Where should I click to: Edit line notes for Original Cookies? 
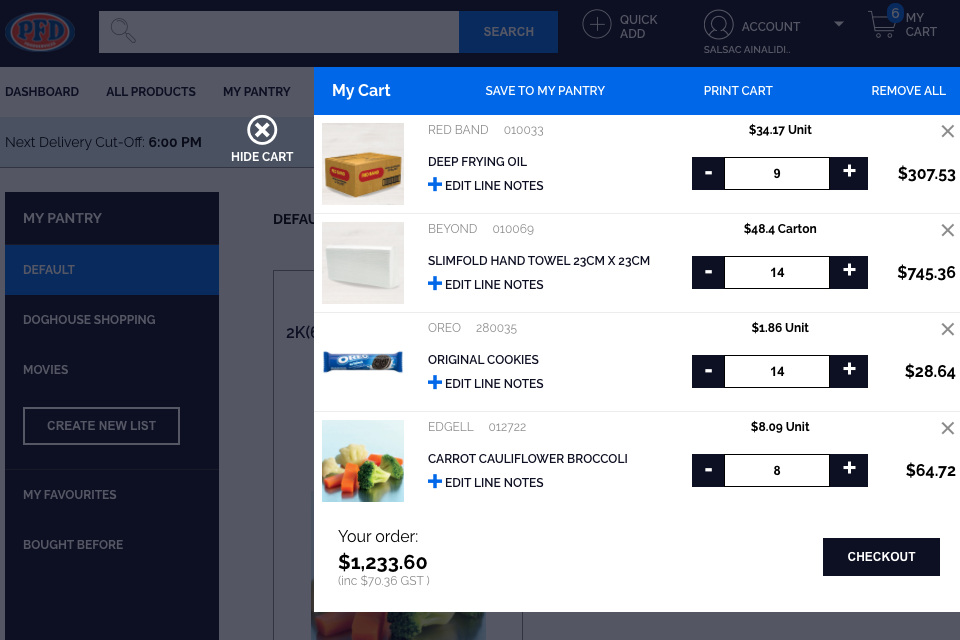(x=486, y=383)
